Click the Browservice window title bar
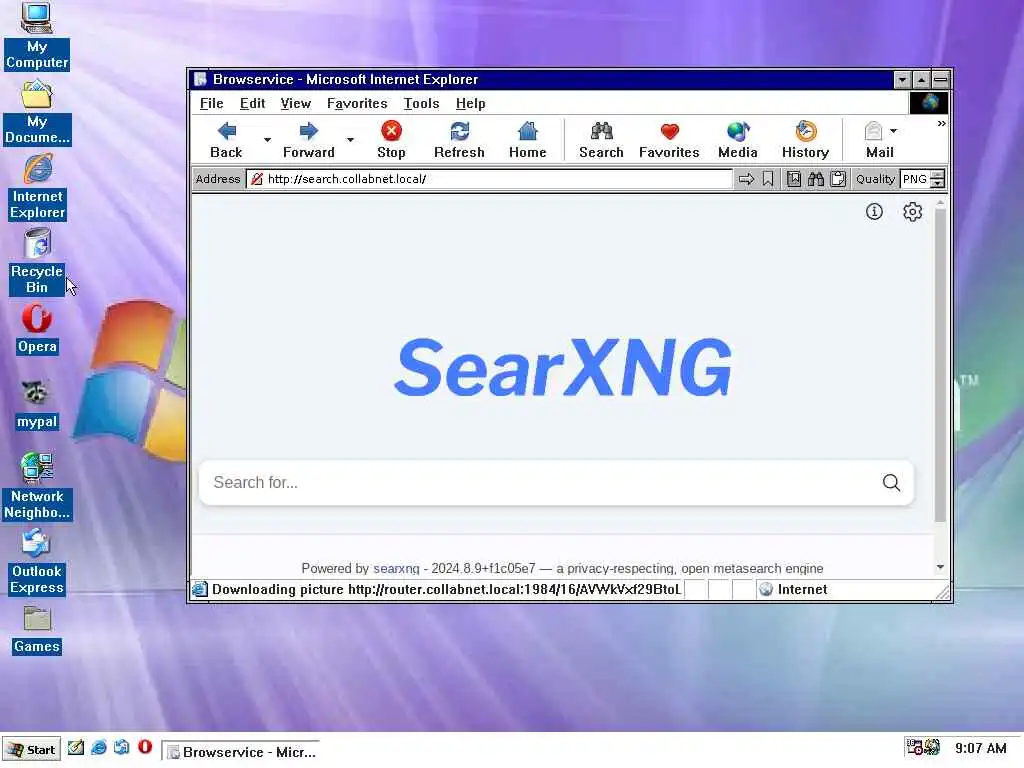Screen dimensions: 1024x768 [542, 80]
